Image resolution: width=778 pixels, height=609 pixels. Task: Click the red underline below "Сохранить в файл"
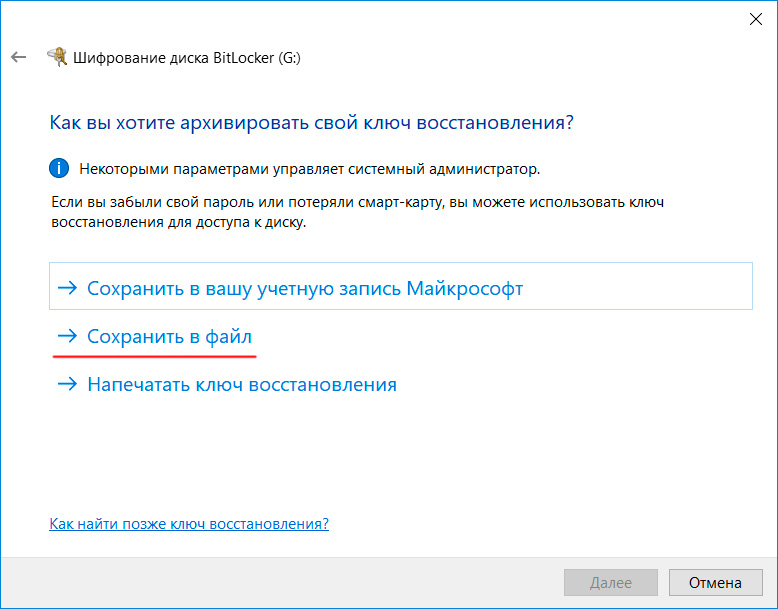155,355
